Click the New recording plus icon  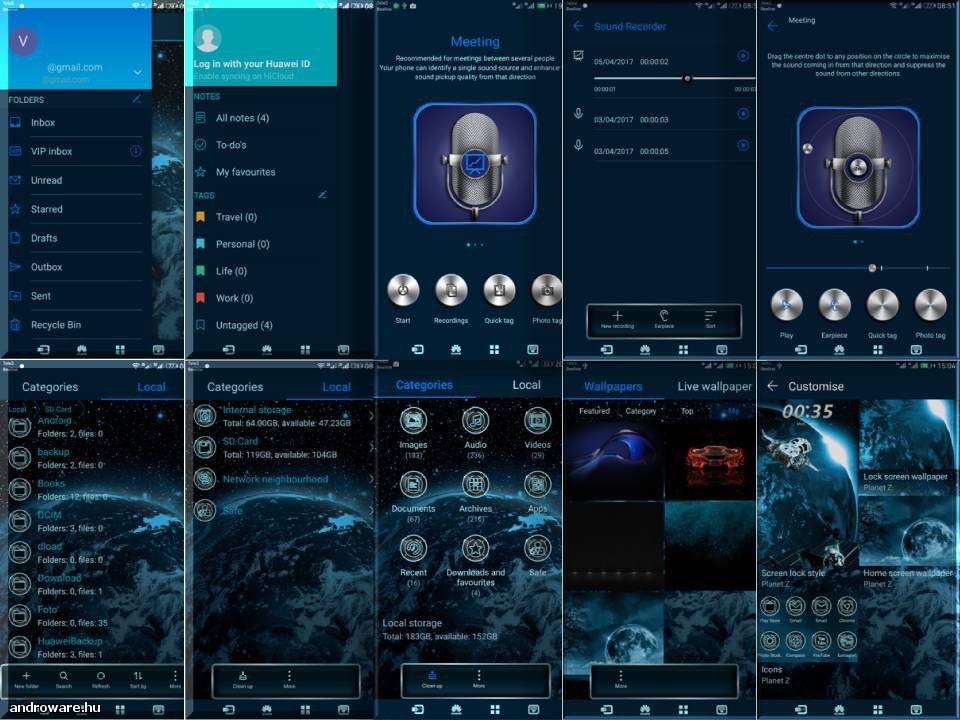click(617, 316)
